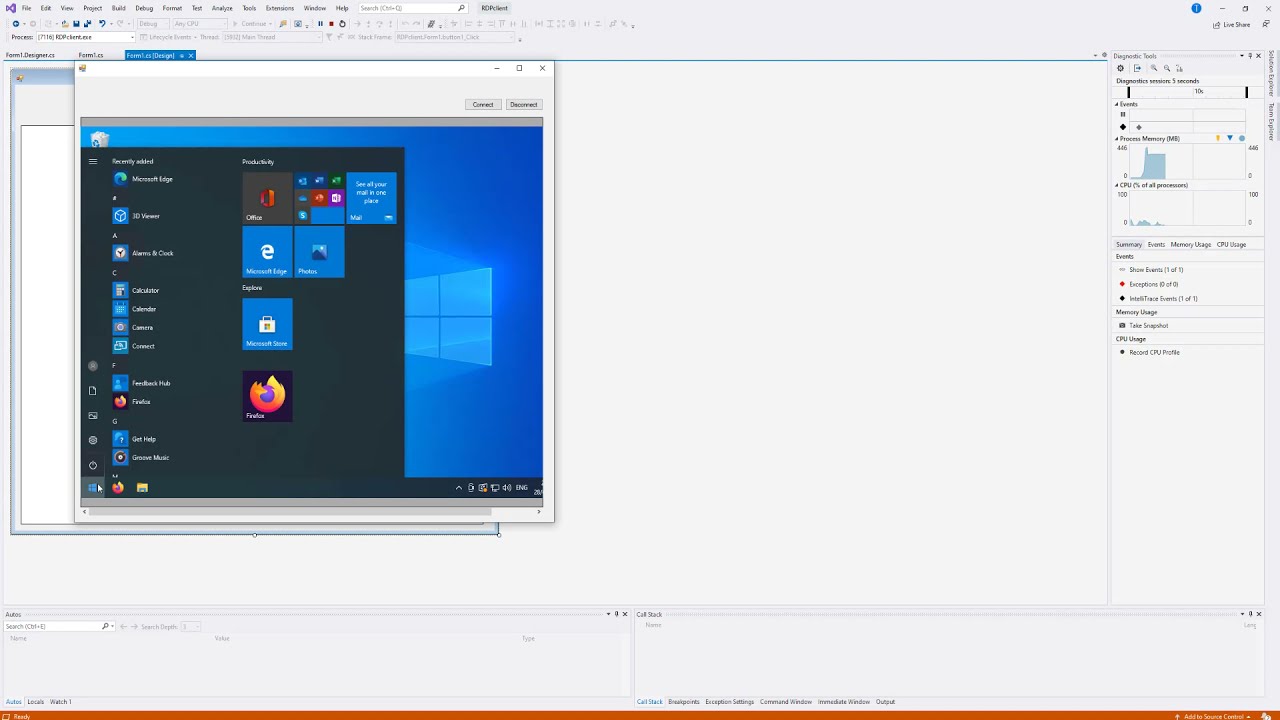Open the Photos tile in remote Start menu
The height and width of the screenshot is (720, 1280).
[x=319, y=252]
